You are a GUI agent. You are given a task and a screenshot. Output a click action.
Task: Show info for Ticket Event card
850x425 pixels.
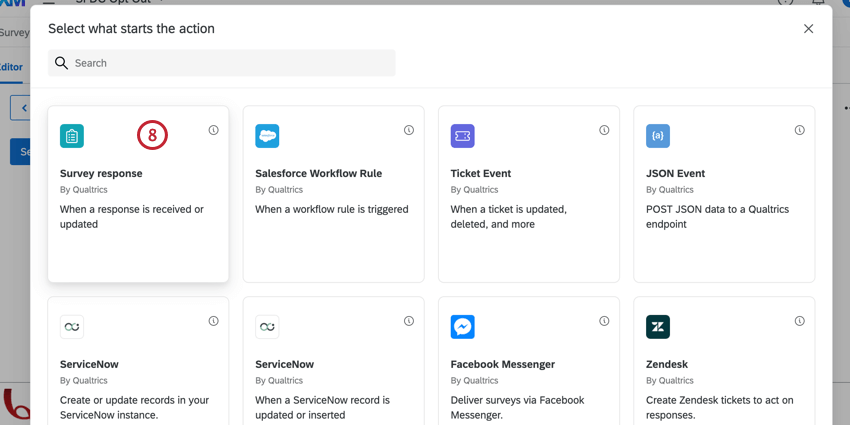pos(604,130)
